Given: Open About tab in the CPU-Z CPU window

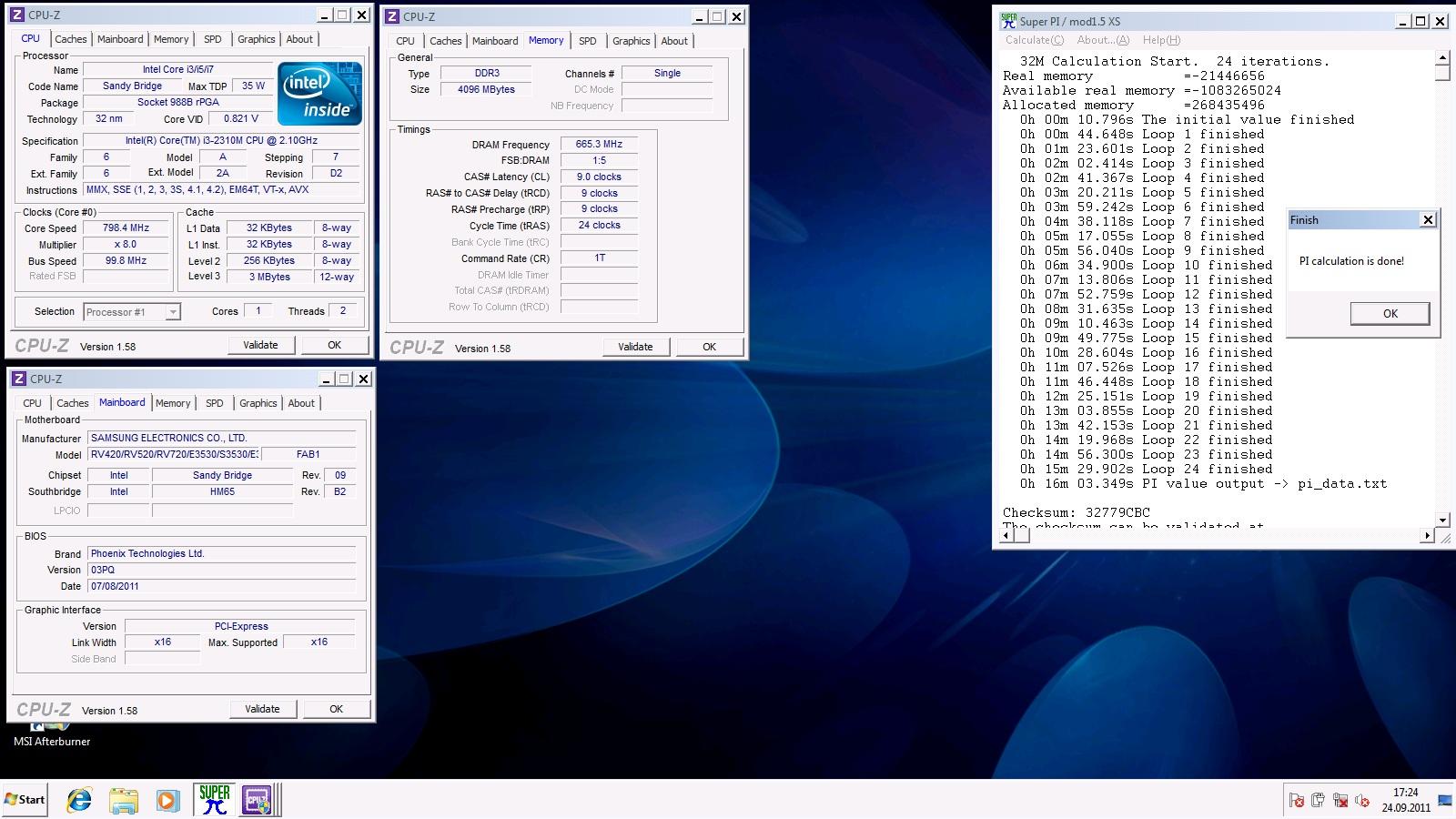Looking at the screenshot, I should 299,39.
